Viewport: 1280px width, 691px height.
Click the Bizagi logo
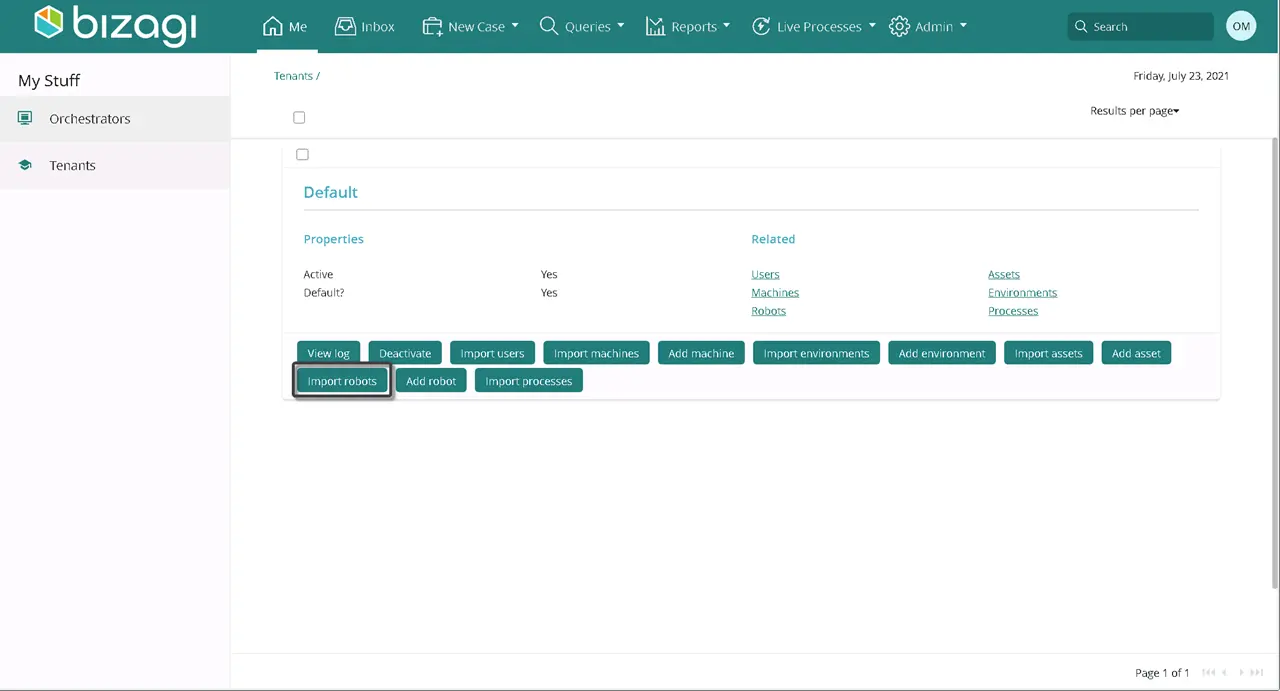pyautogui.click(x=115, y=26)
